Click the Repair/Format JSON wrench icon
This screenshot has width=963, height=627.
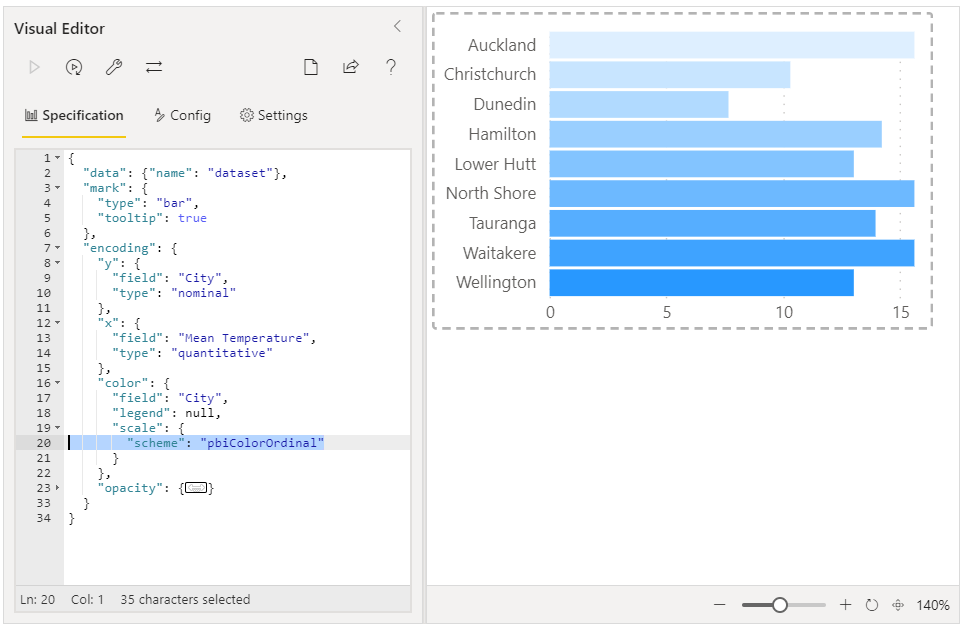coord(114,67)
